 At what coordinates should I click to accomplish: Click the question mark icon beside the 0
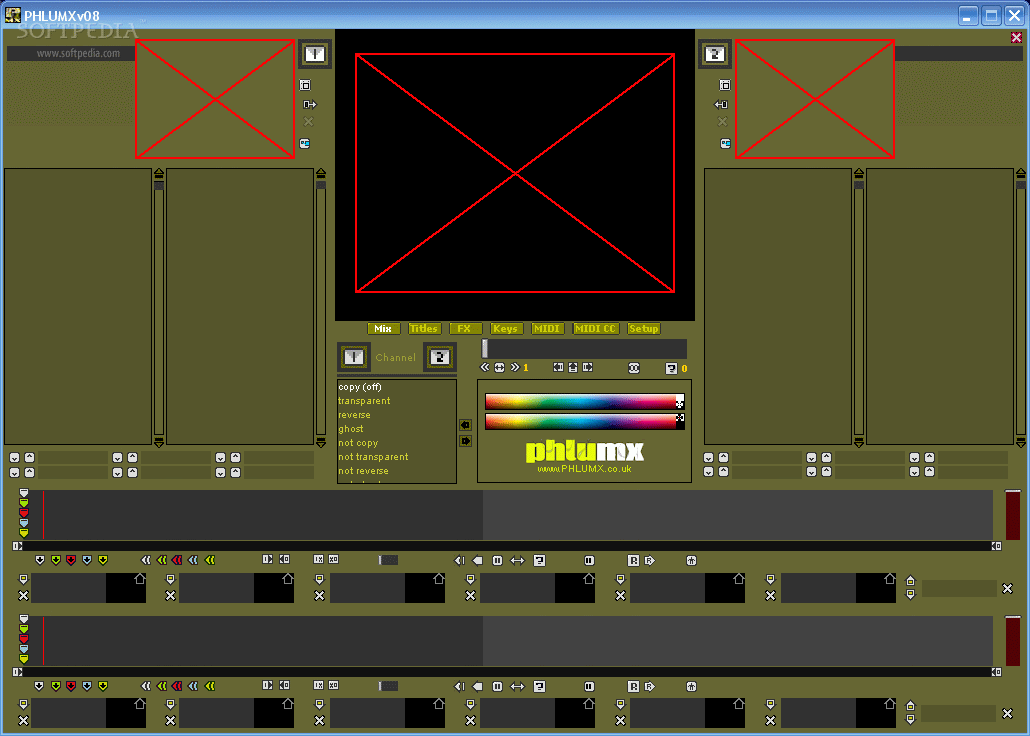click(x=671, y=369)
